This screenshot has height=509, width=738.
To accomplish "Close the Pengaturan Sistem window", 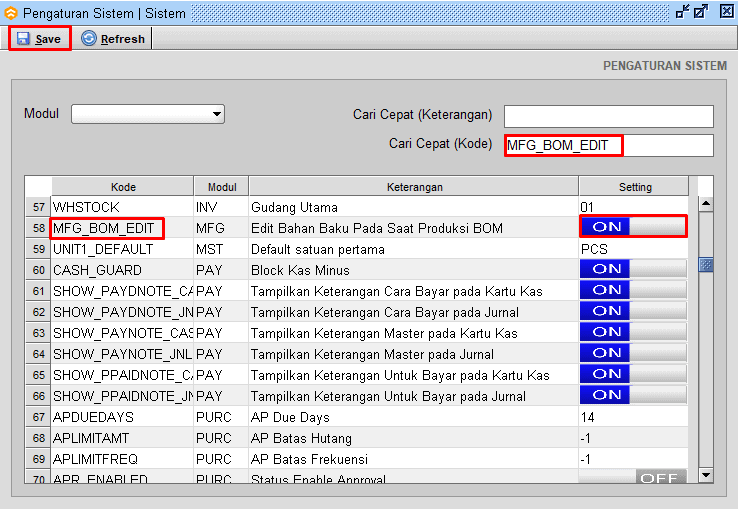I will click(x=727, y=11).
